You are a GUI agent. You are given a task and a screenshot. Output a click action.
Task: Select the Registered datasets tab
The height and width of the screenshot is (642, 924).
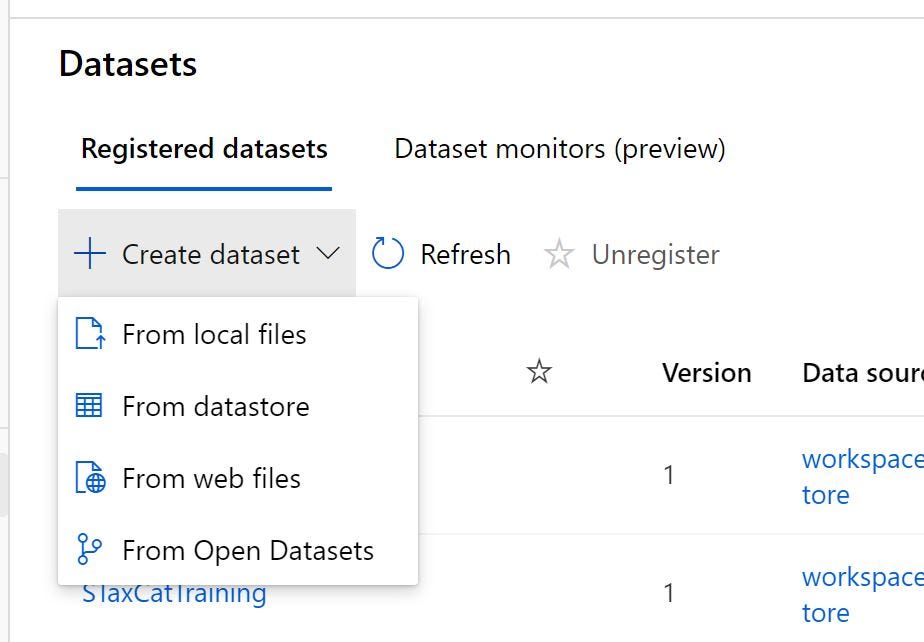click(203, 148)
